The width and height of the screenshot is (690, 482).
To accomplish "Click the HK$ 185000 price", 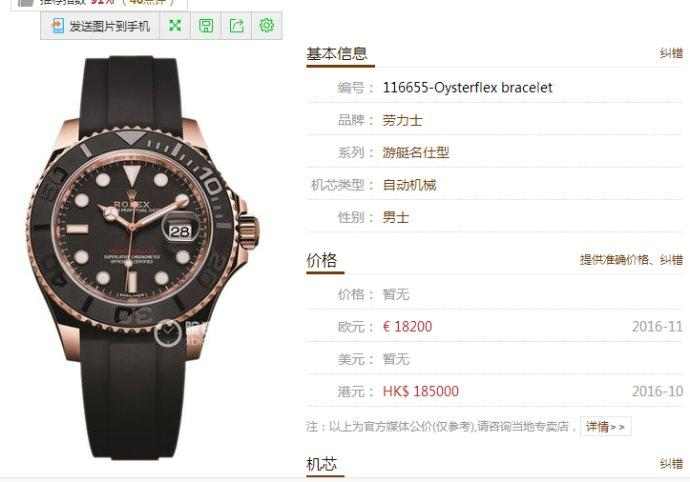I will click(420, 391).
